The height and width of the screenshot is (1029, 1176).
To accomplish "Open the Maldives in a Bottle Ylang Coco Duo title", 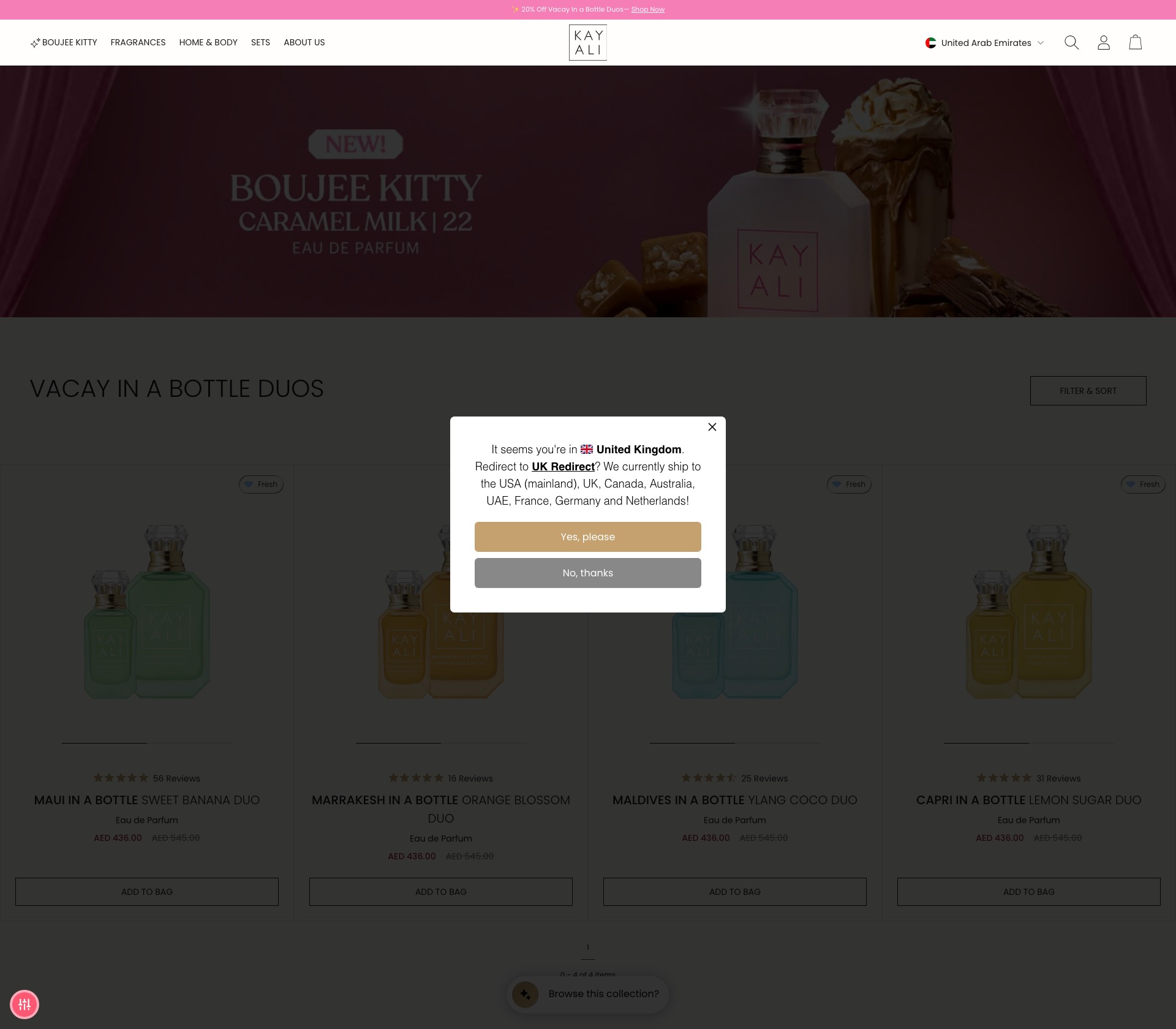I will pyautogui.click(x=735, y=800).
